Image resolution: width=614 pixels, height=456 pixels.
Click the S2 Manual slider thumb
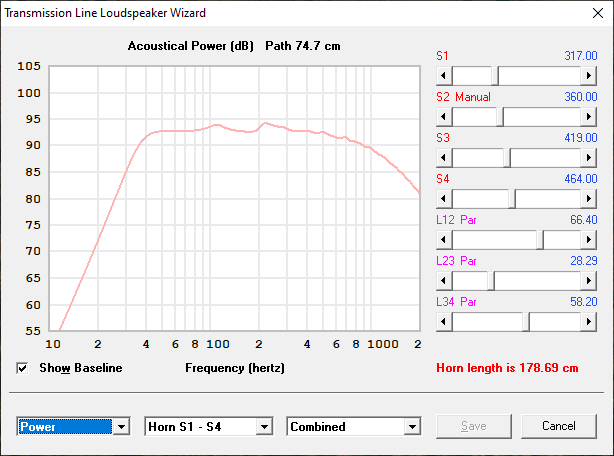500,117
